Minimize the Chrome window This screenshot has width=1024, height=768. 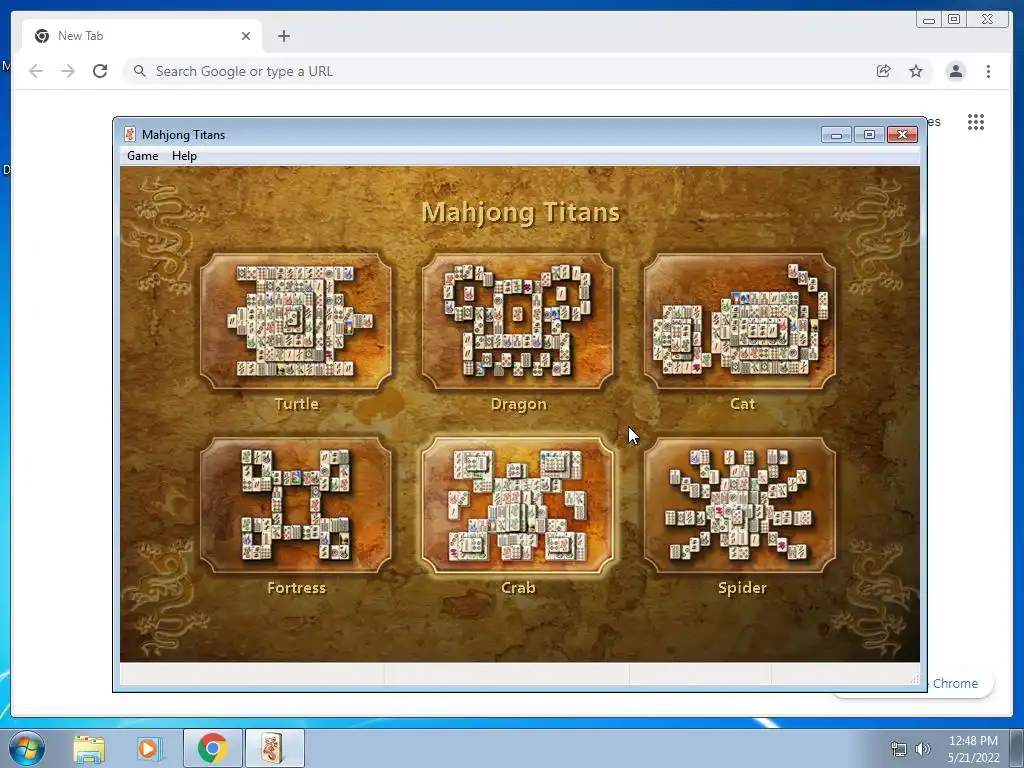(929, 20)
